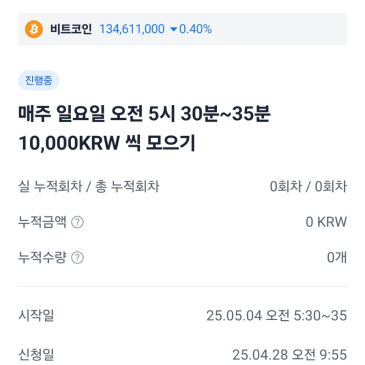Open the 누적금액 help question-mark icon
The height and width of the screenshot is (365, 365).
click(78, 222)
